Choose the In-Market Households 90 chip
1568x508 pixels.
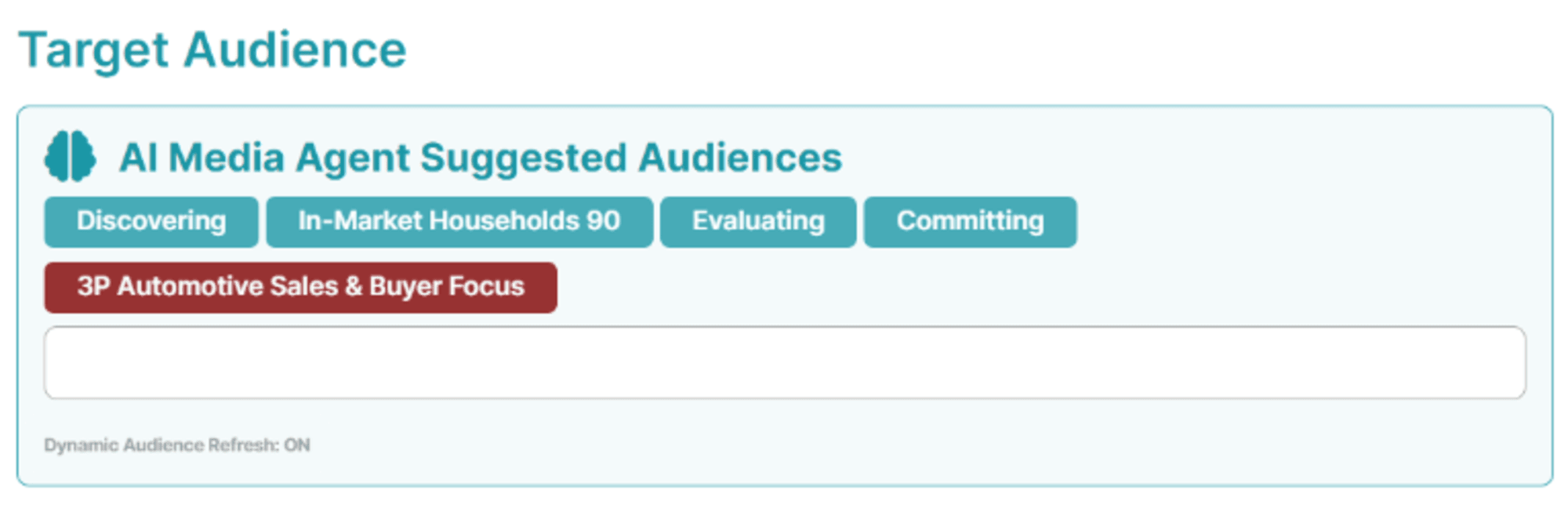(x=459, y=222)
